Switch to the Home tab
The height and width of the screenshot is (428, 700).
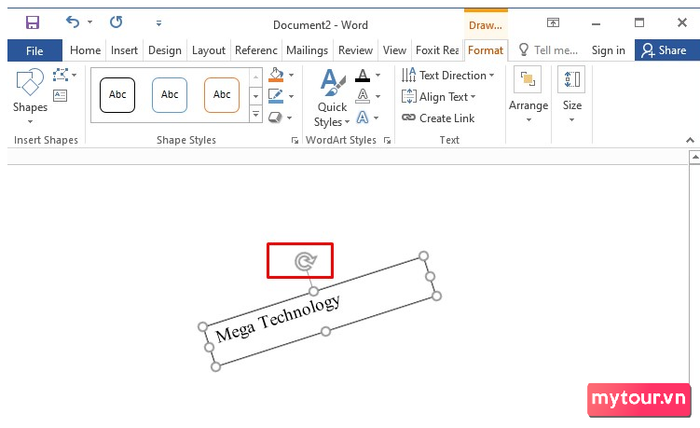coord(85,50)
